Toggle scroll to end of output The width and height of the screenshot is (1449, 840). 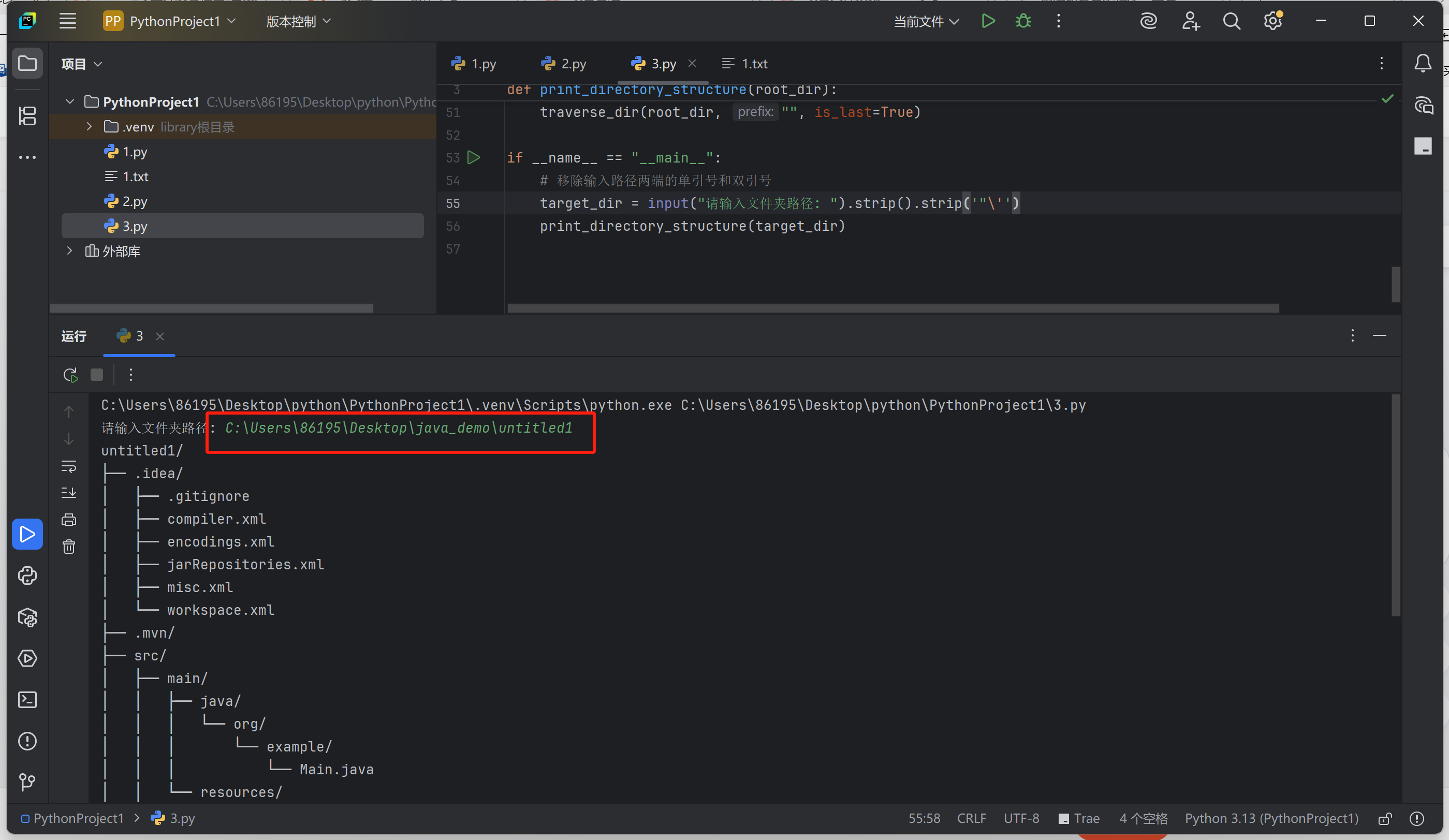(x=68, y=493)
